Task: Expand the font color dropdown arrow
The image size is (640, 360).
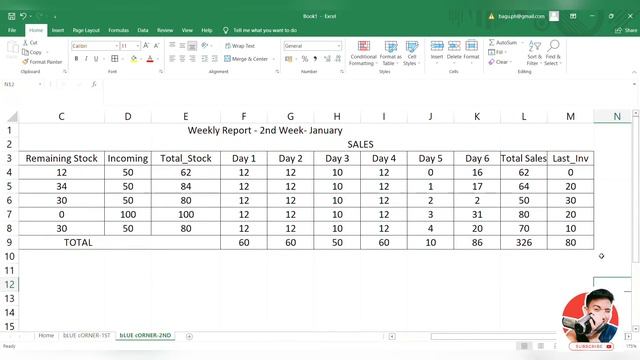Action: click(x=157, y=59)
